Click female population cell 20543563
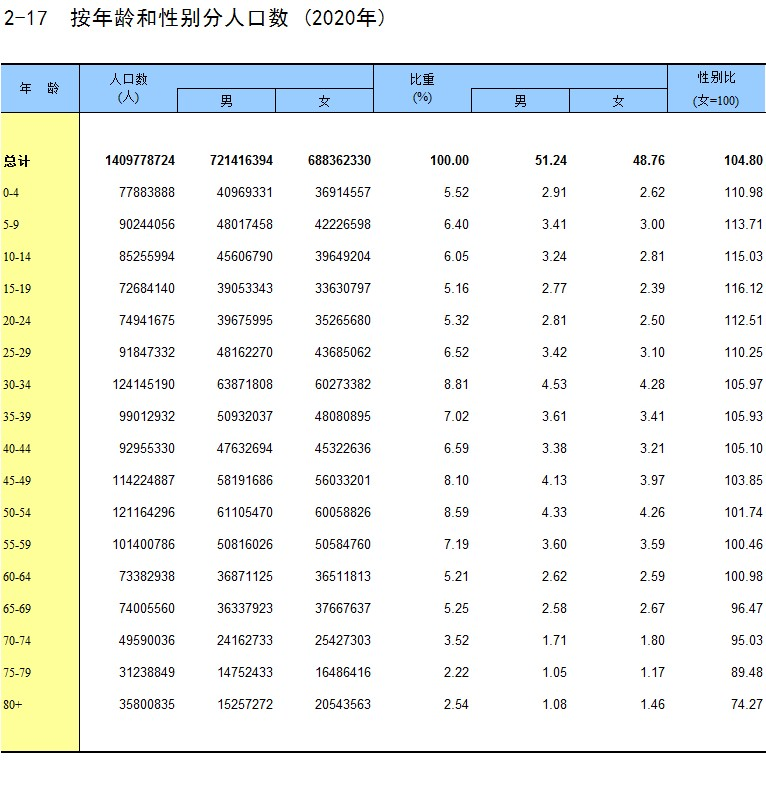The image size is (766, 785). pyautogui.click(x=342, y=705)
